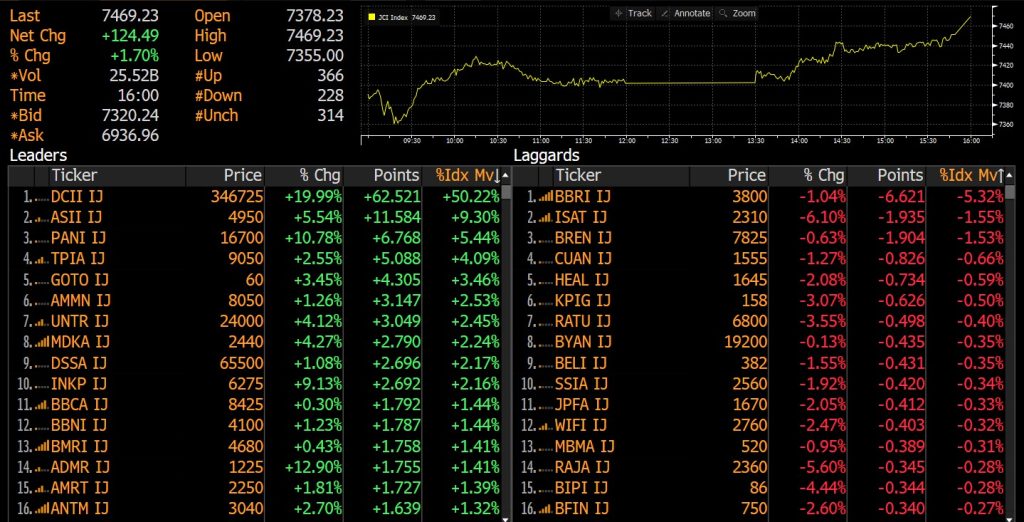Click the Net Chg value +124.49
This screenshot has width=1024, height=522.
(129, 36)
